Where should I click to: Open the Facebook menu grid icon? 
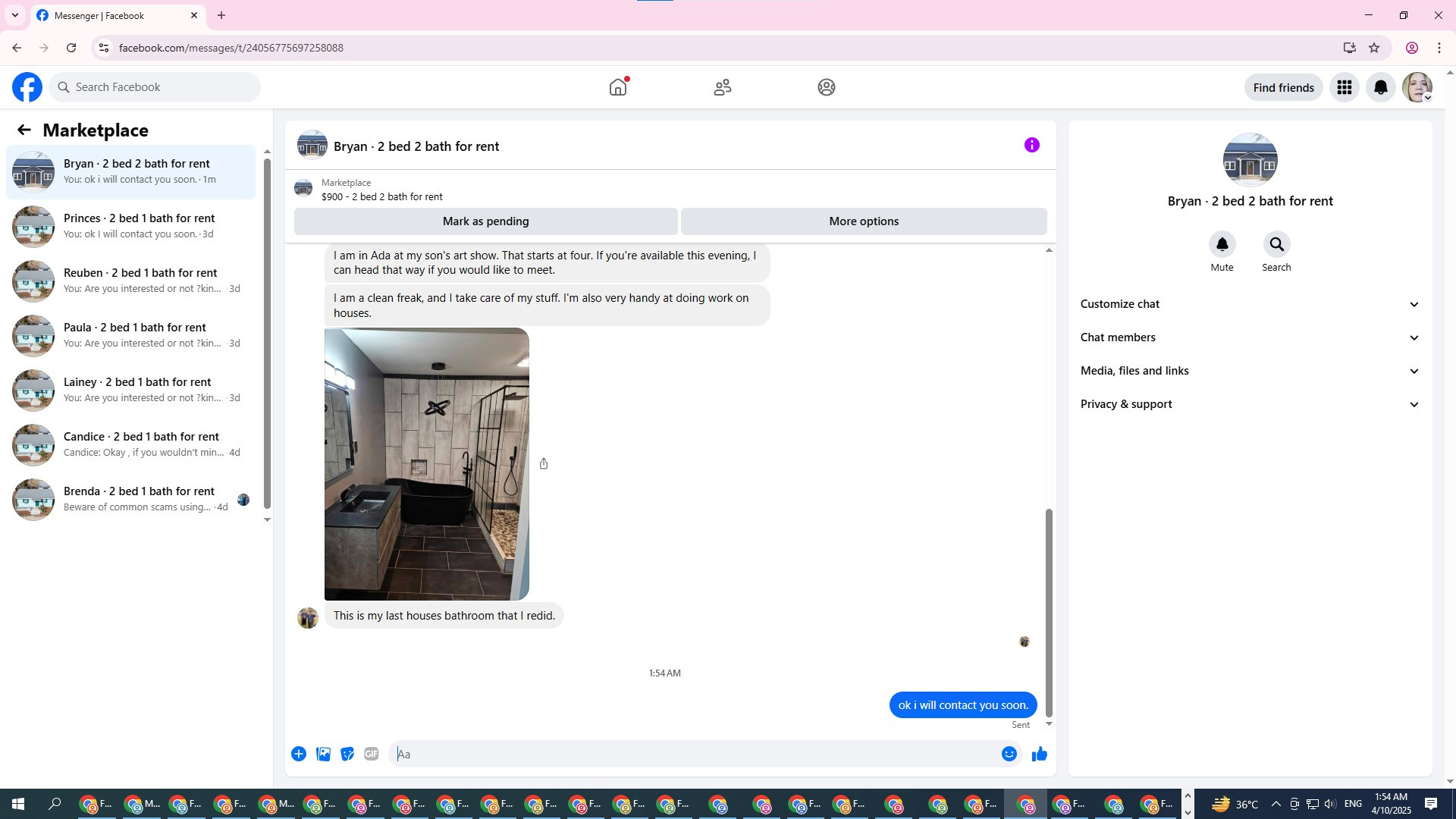point(1344,87)
